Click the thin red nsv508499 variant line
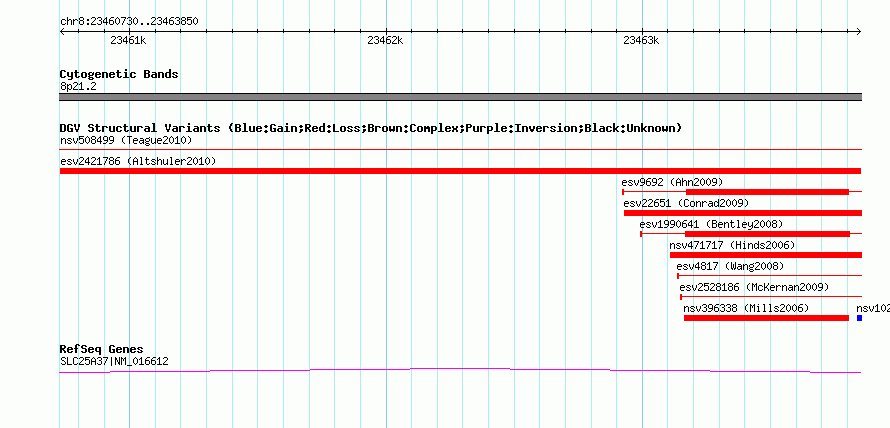Viewport: 890px width, 428px height. [460, 149]
